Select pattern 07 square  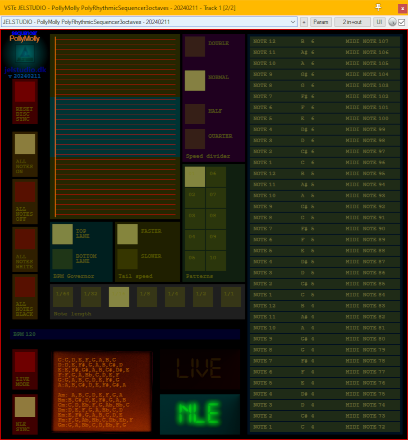pos(216,198)
